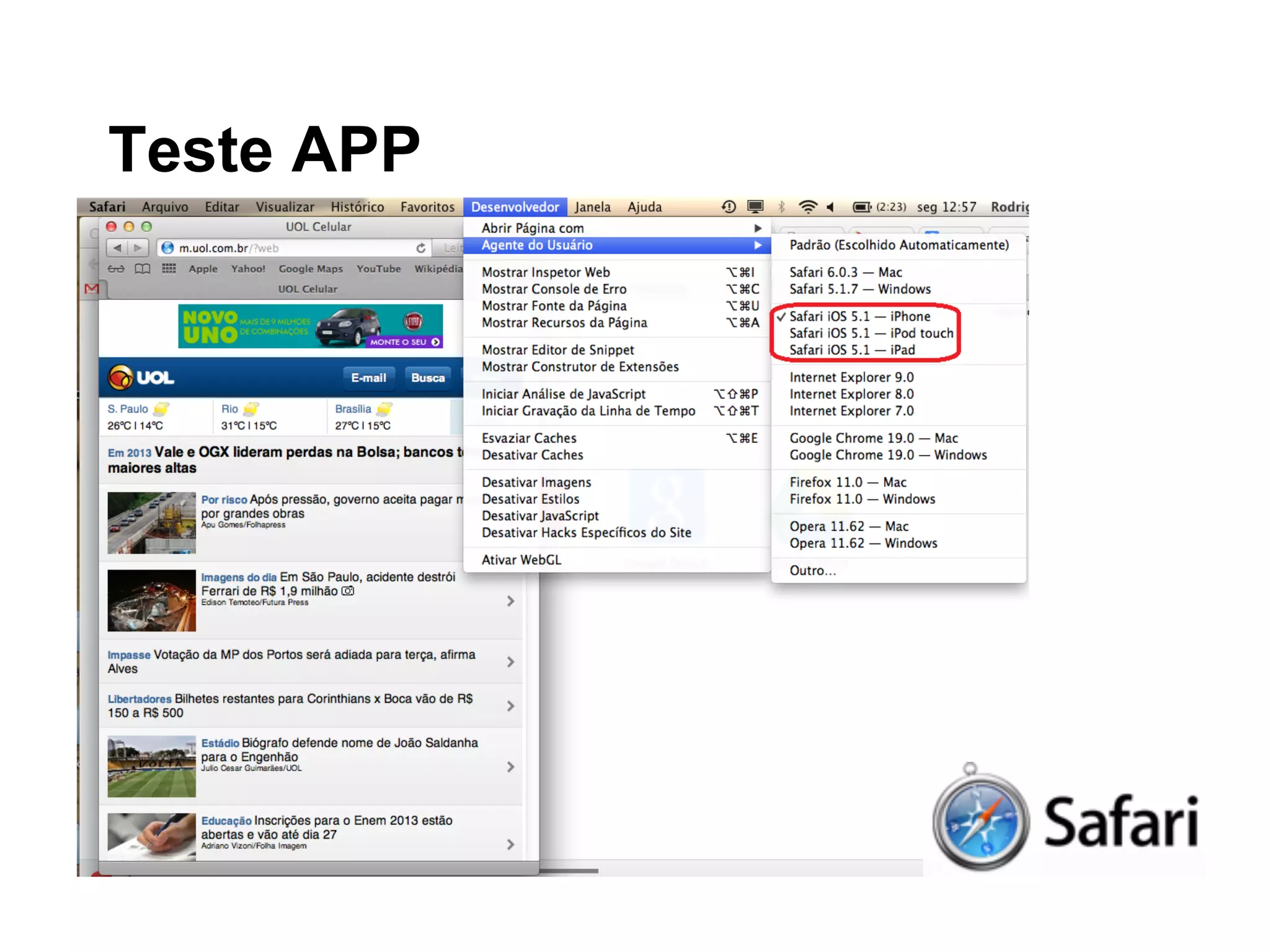Select Mostrar Inspetor Web menu item
Screen dimensions: 1270x952
tap(546, 273)
